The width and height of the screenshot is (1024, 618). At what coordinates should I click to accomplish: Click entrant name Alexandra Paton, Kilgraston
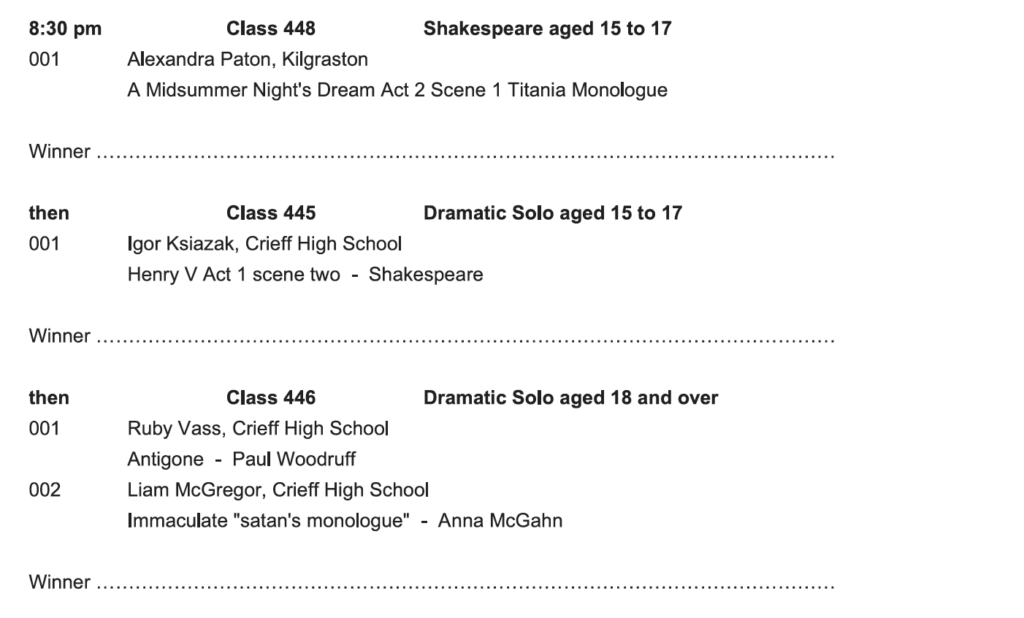(x=247, y=60)
